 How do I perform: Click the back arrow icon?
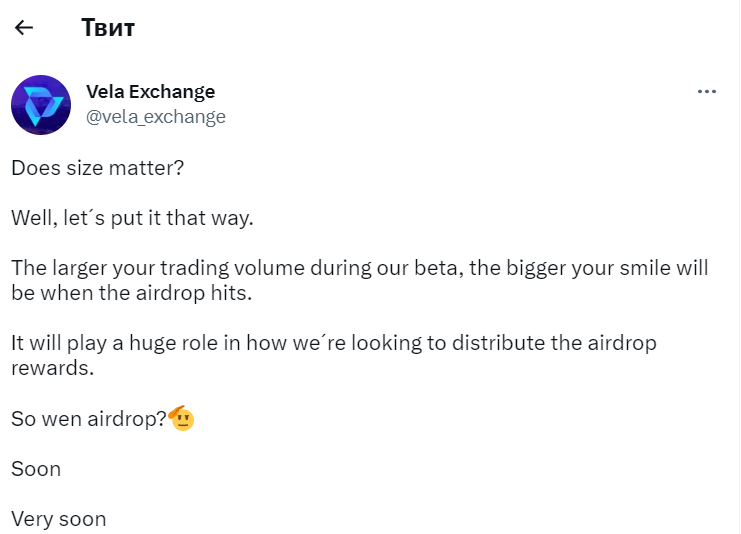24,28
